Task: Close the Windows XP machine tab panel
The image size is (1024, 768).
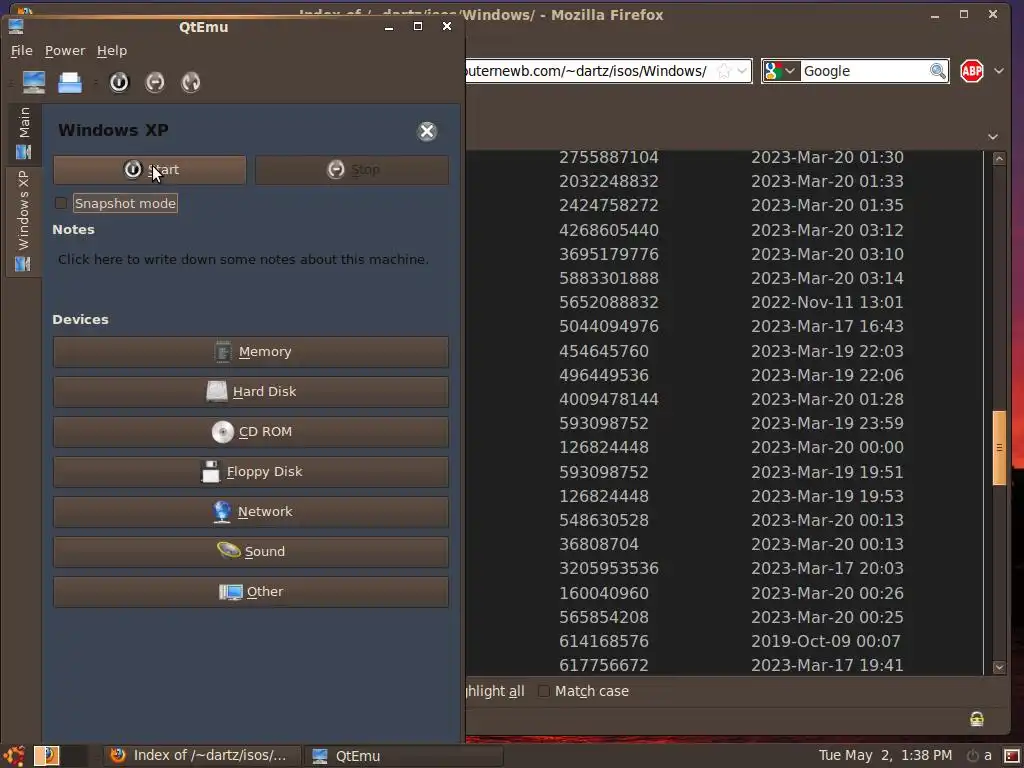Action: [x=427, y=131]
